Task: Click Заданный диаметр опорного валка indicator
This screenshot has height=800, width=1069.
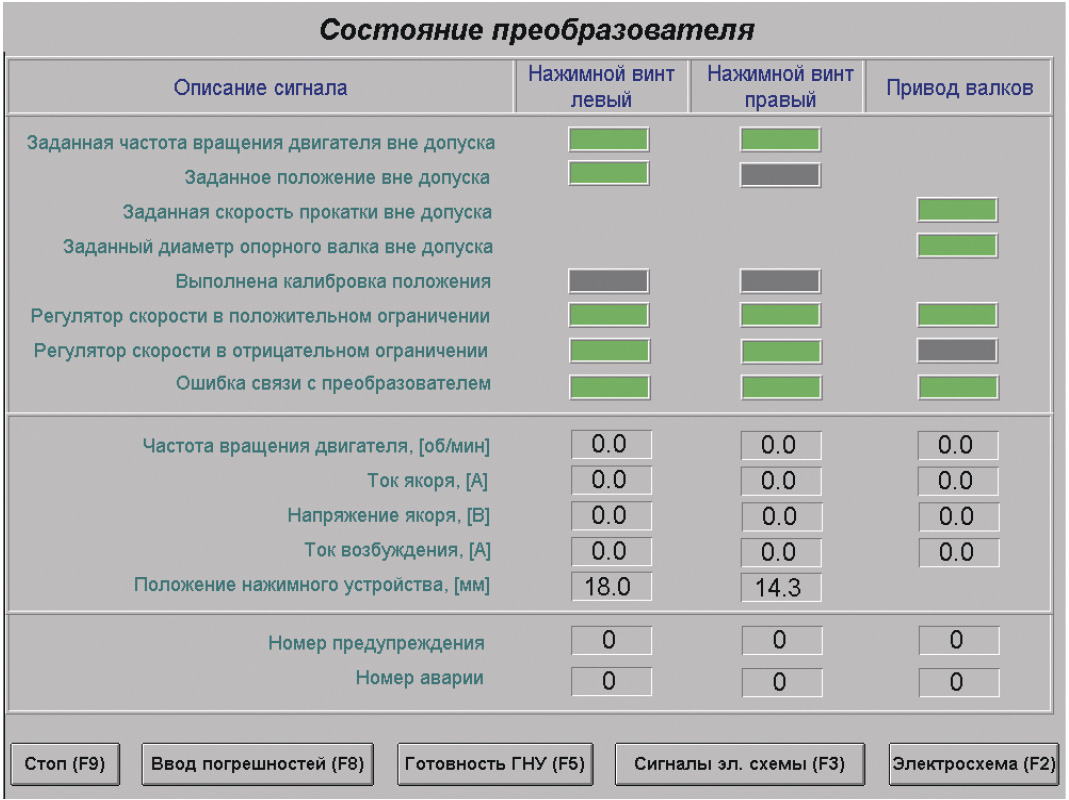Action: pos(957,245)
